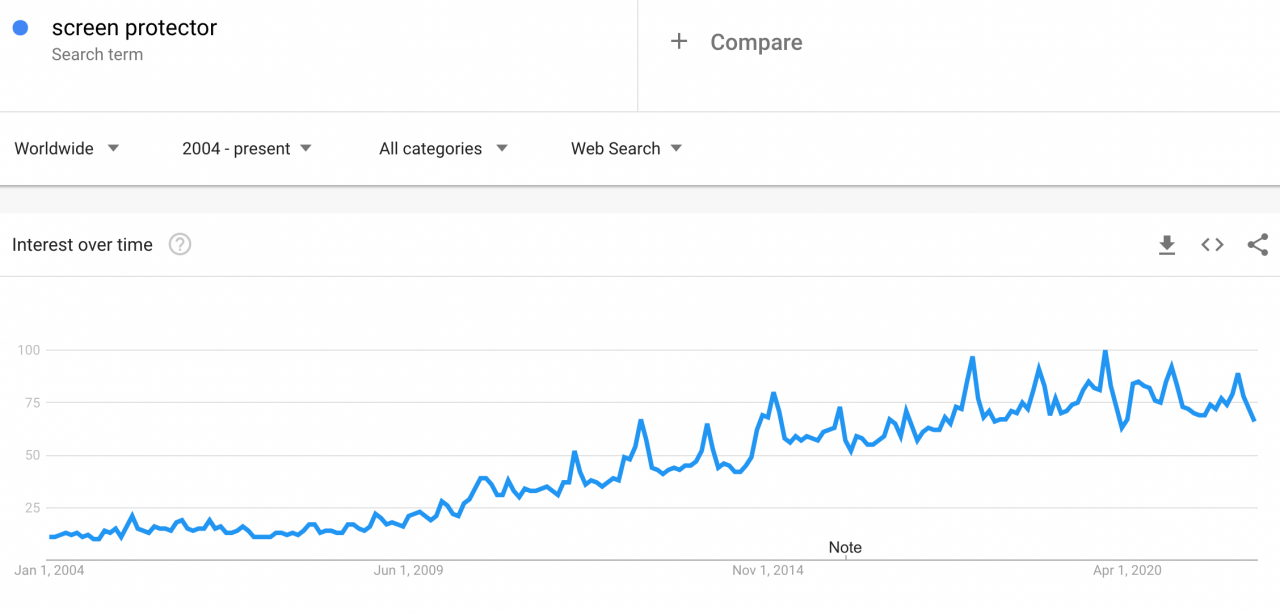The height and width of the screenshot is (614, 1280).
Task: Open the Web Search type dropdown
Action: tap(627, 148)
